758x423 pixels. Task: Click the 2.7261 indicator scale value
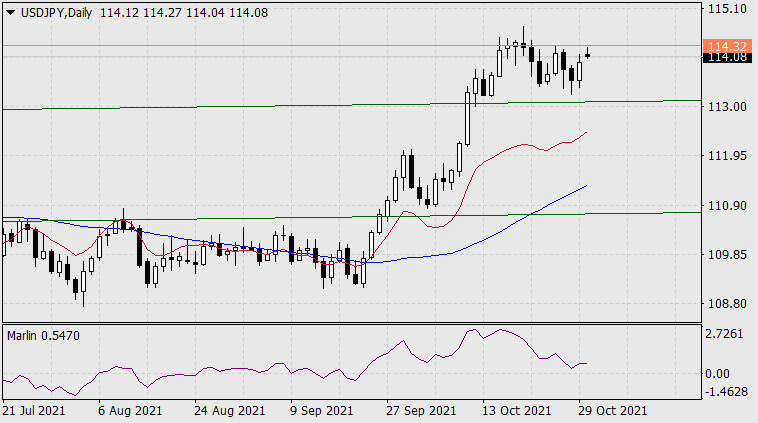(724, 334)
